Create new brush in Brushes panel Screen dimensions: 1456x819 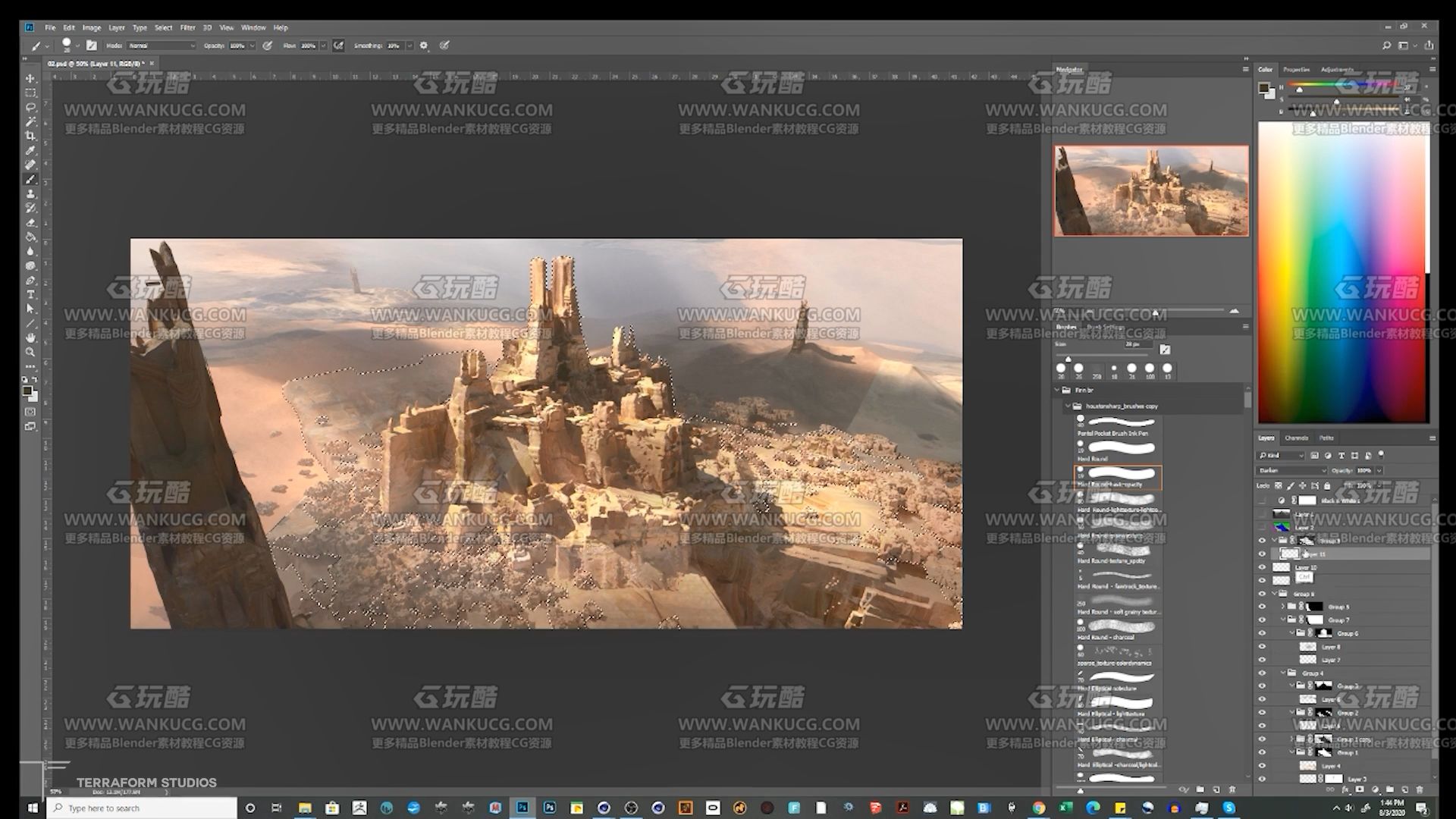(x=1216, y=789)
